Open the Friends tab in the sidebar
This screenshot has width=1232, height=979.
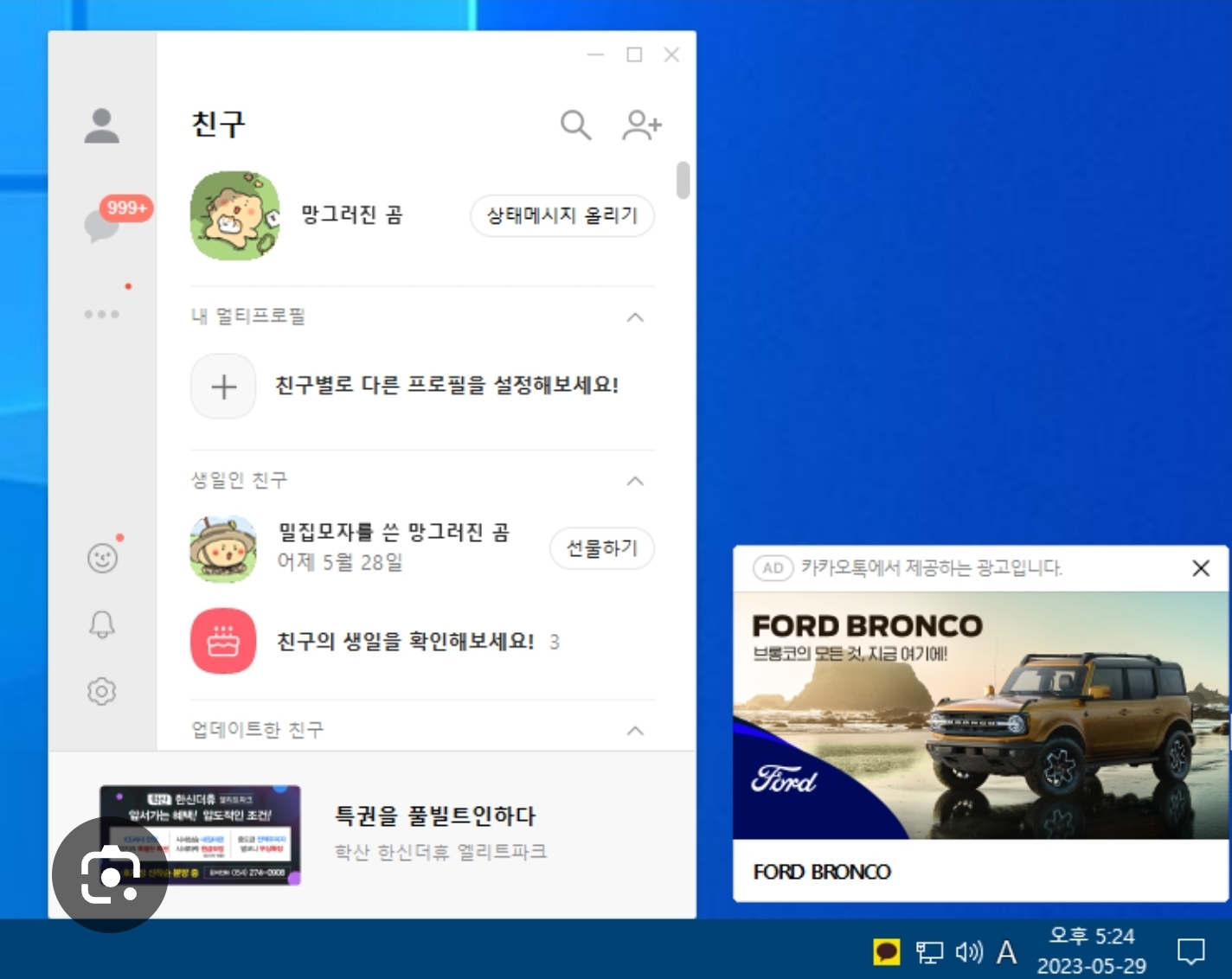[x=102, y=125]
